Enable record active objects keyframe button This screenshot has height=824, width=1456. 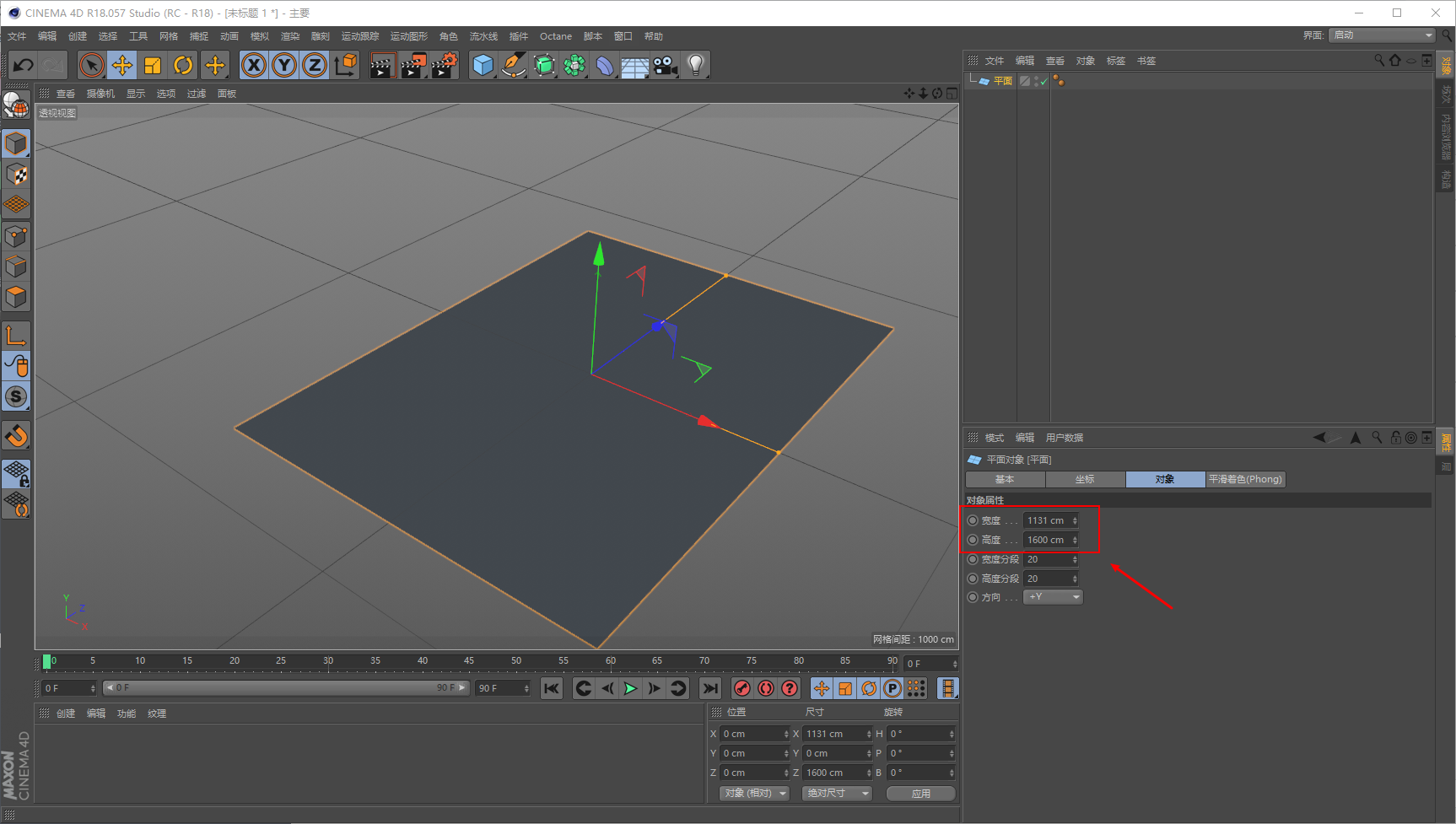[742, 688]
